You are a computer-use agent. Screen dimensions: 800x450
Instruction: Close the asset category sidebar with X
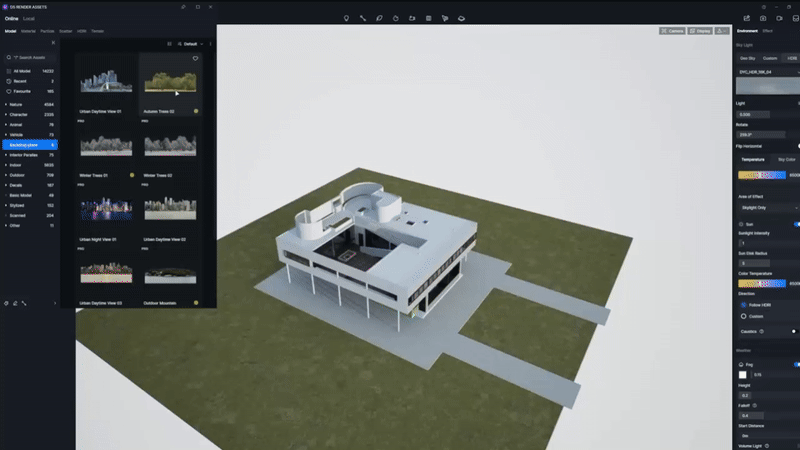click(x=53, y=43)
